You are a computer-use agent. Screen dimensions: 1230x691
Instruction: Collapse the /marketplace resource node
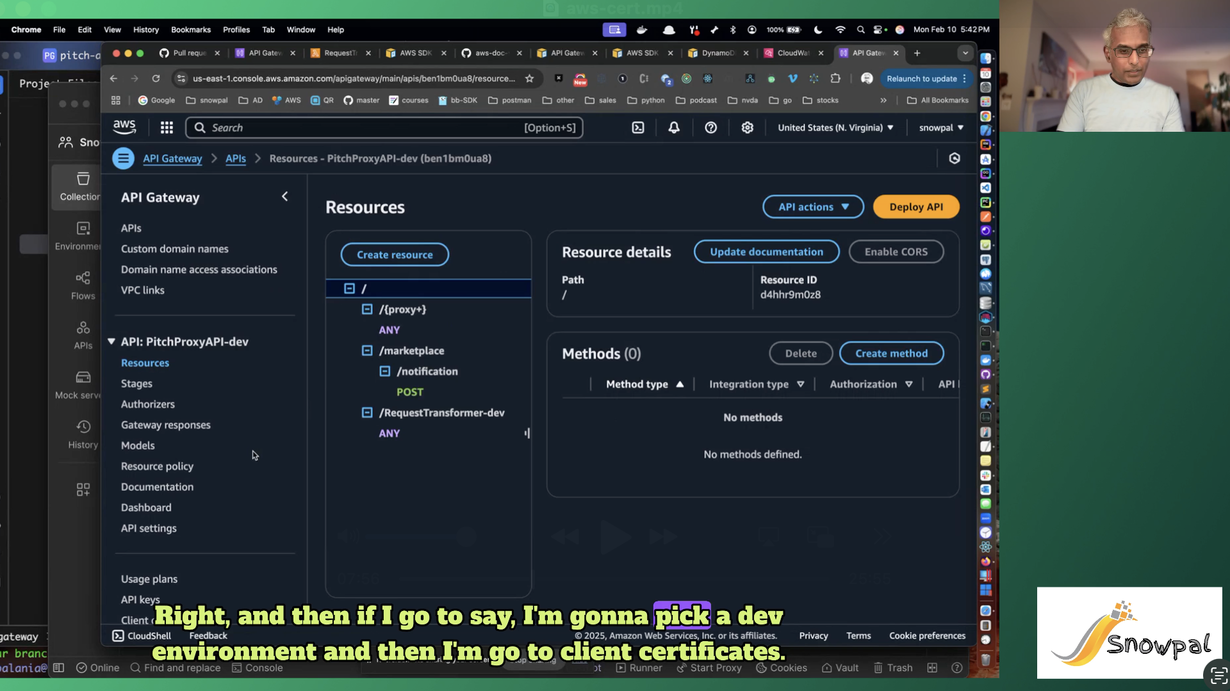tap(367, 351)
